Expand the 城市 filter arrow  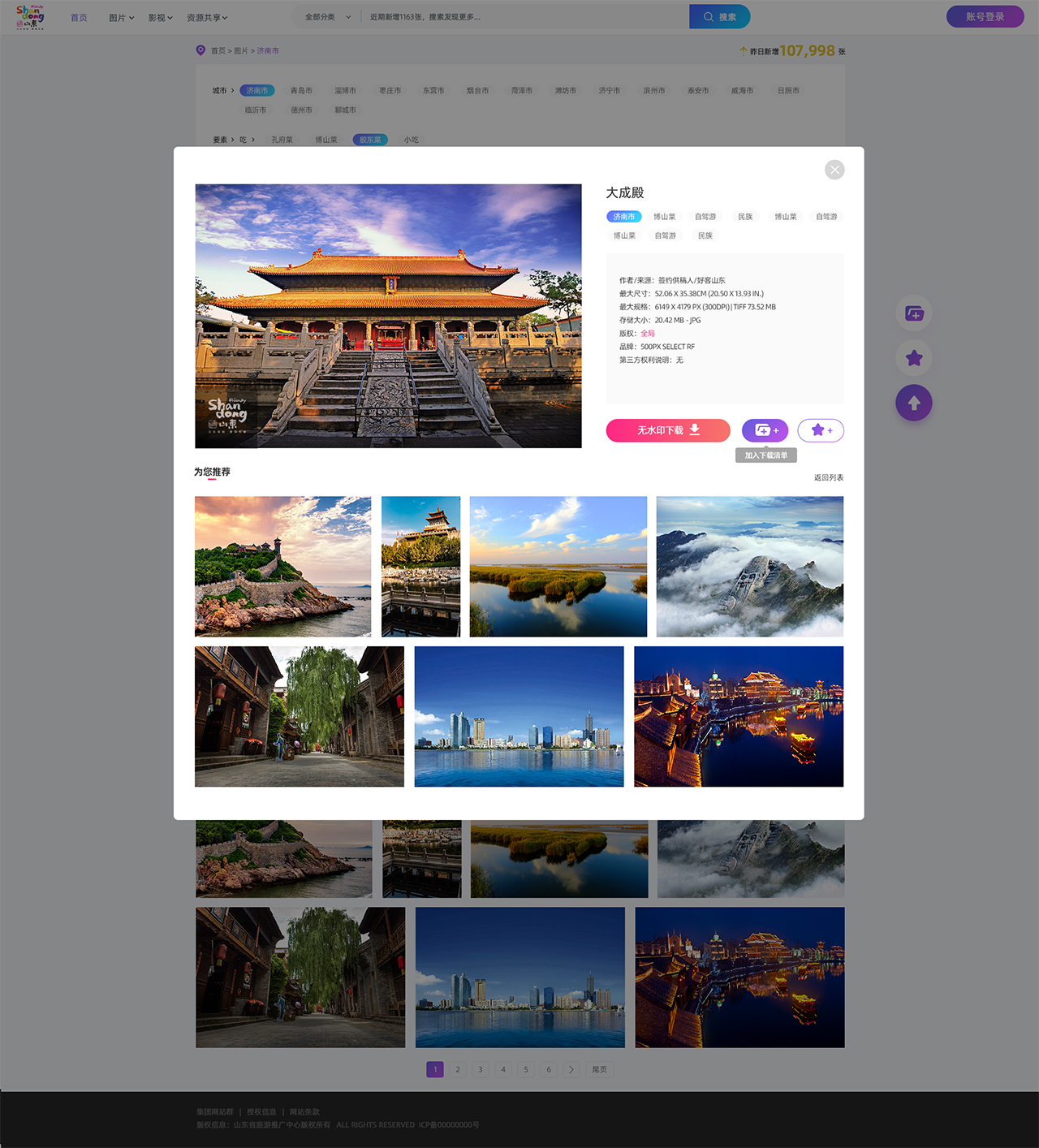pos(232,91)
